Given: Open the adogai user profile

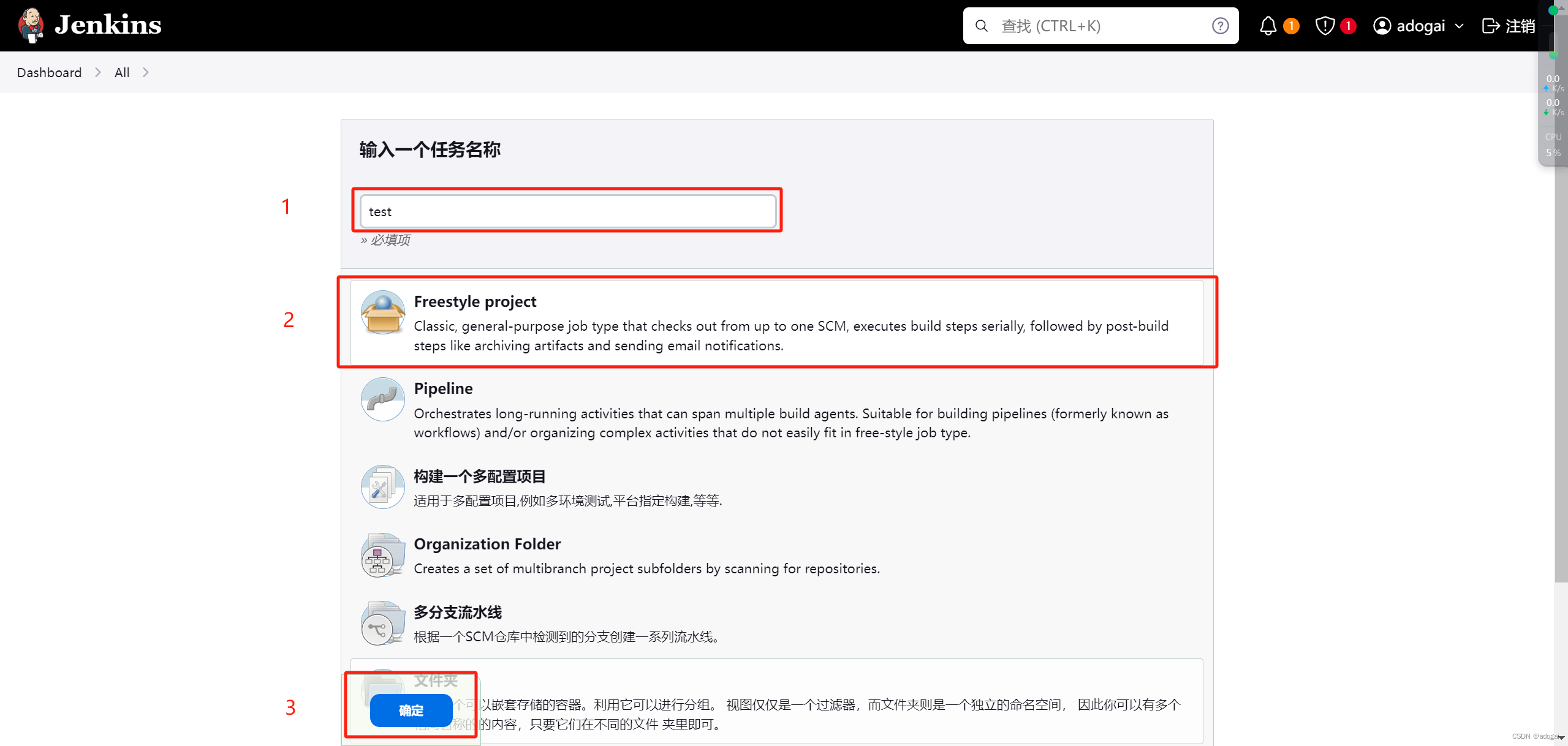Looking at the screenshot, I should pos(1418,26).
